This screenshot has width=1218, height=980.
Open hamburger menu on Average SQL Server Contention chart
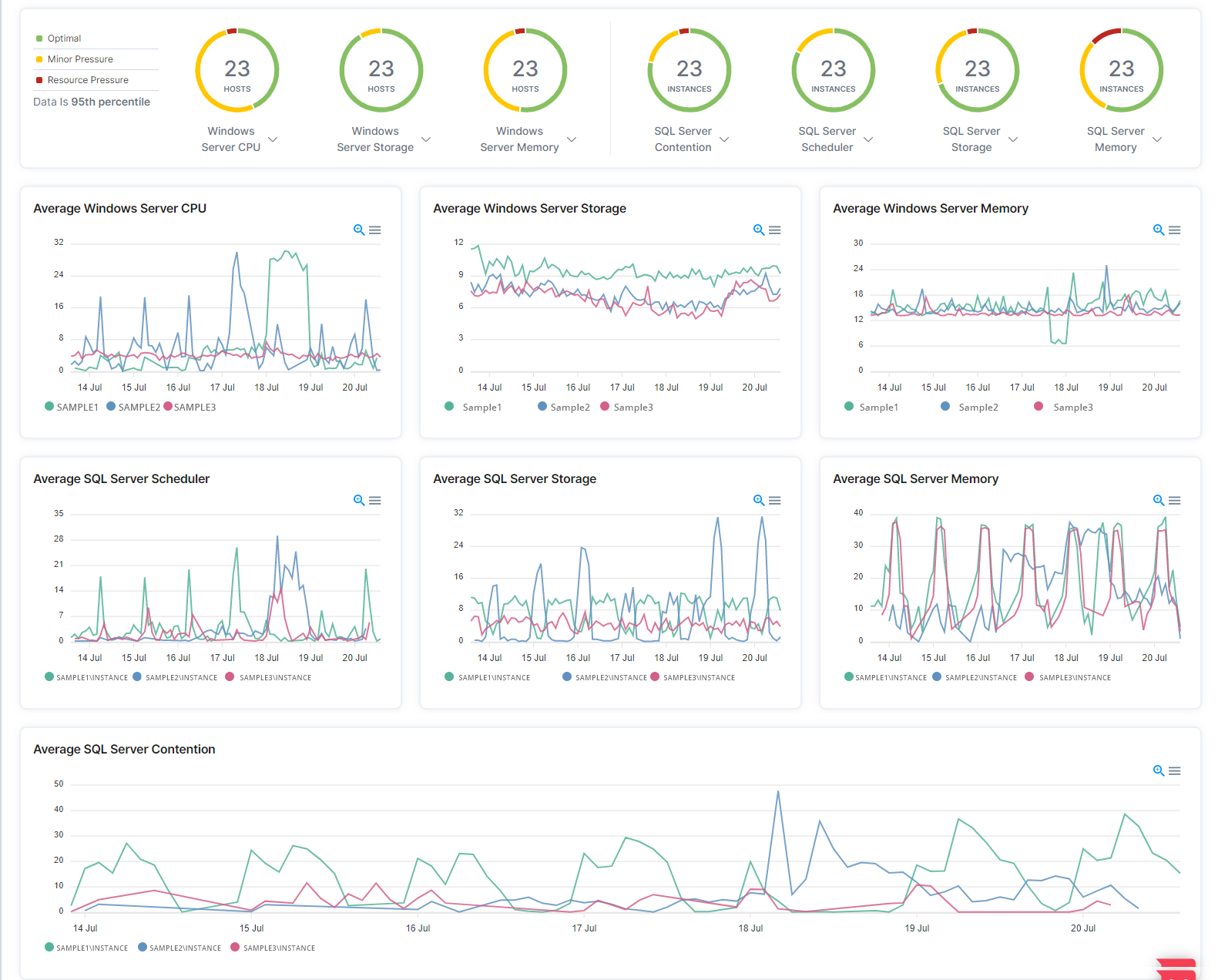coord(1175,770)
